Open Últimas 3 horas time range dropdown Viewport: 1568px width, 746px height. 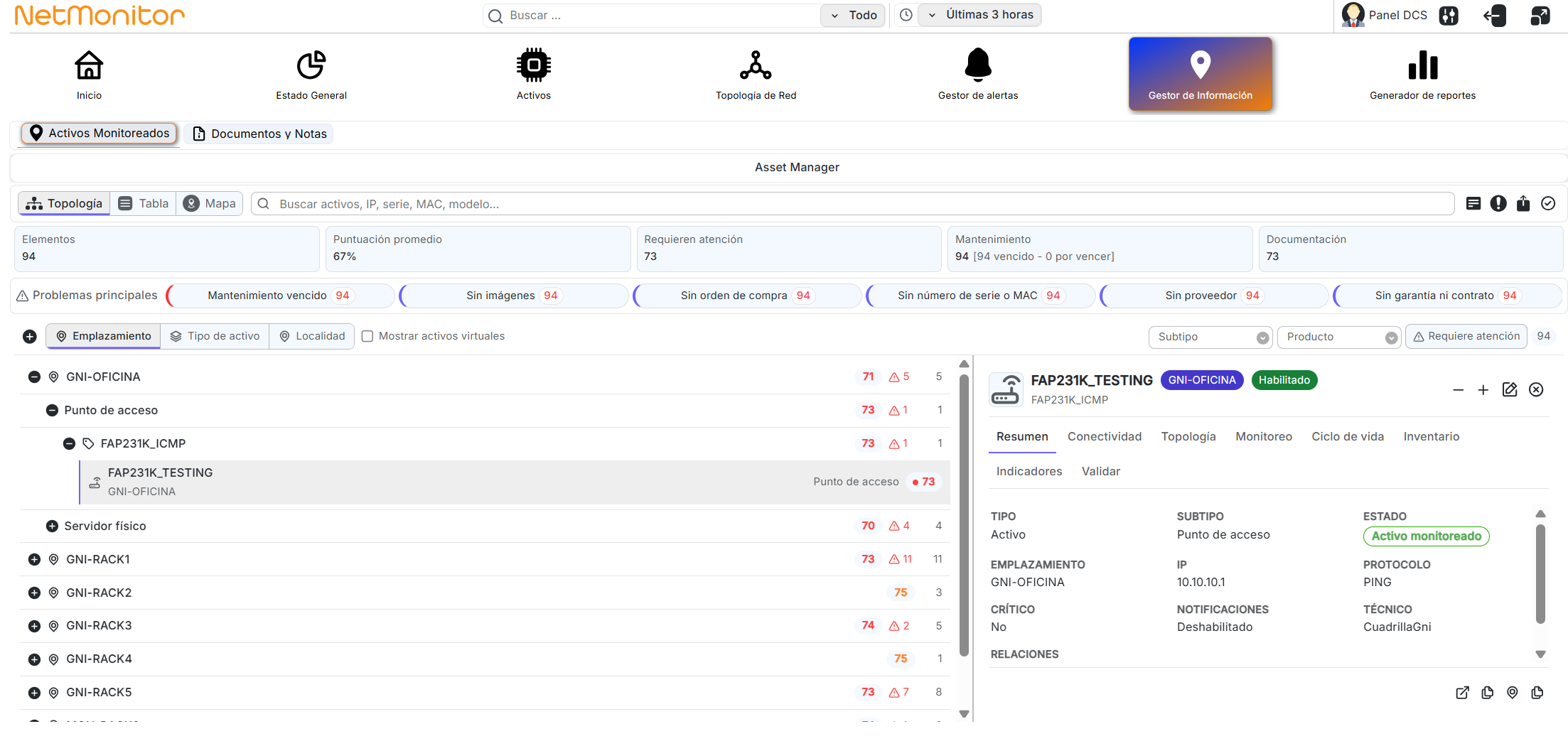(x=979, y=14)
